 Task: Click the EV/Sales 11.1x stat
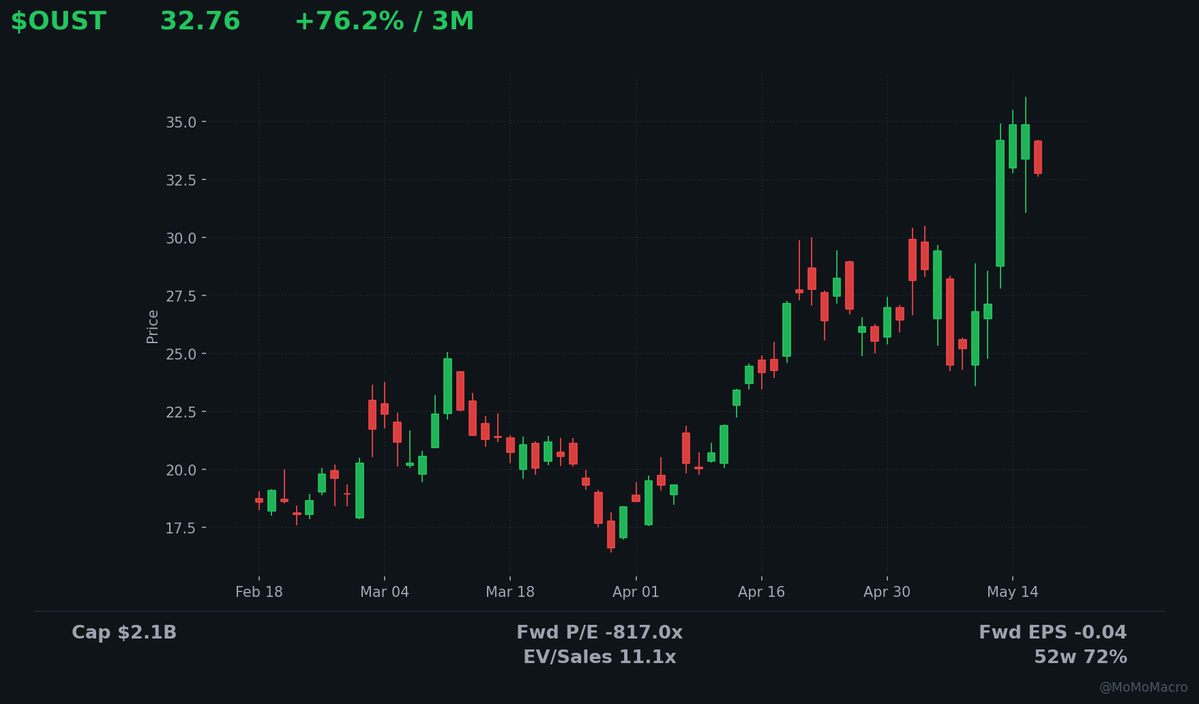(x=600, y=657)
